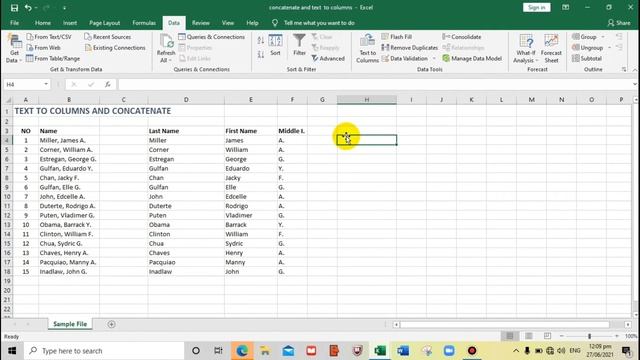Click the Group outline button
This screenshot has width=640, height=360.
point(584,37)
